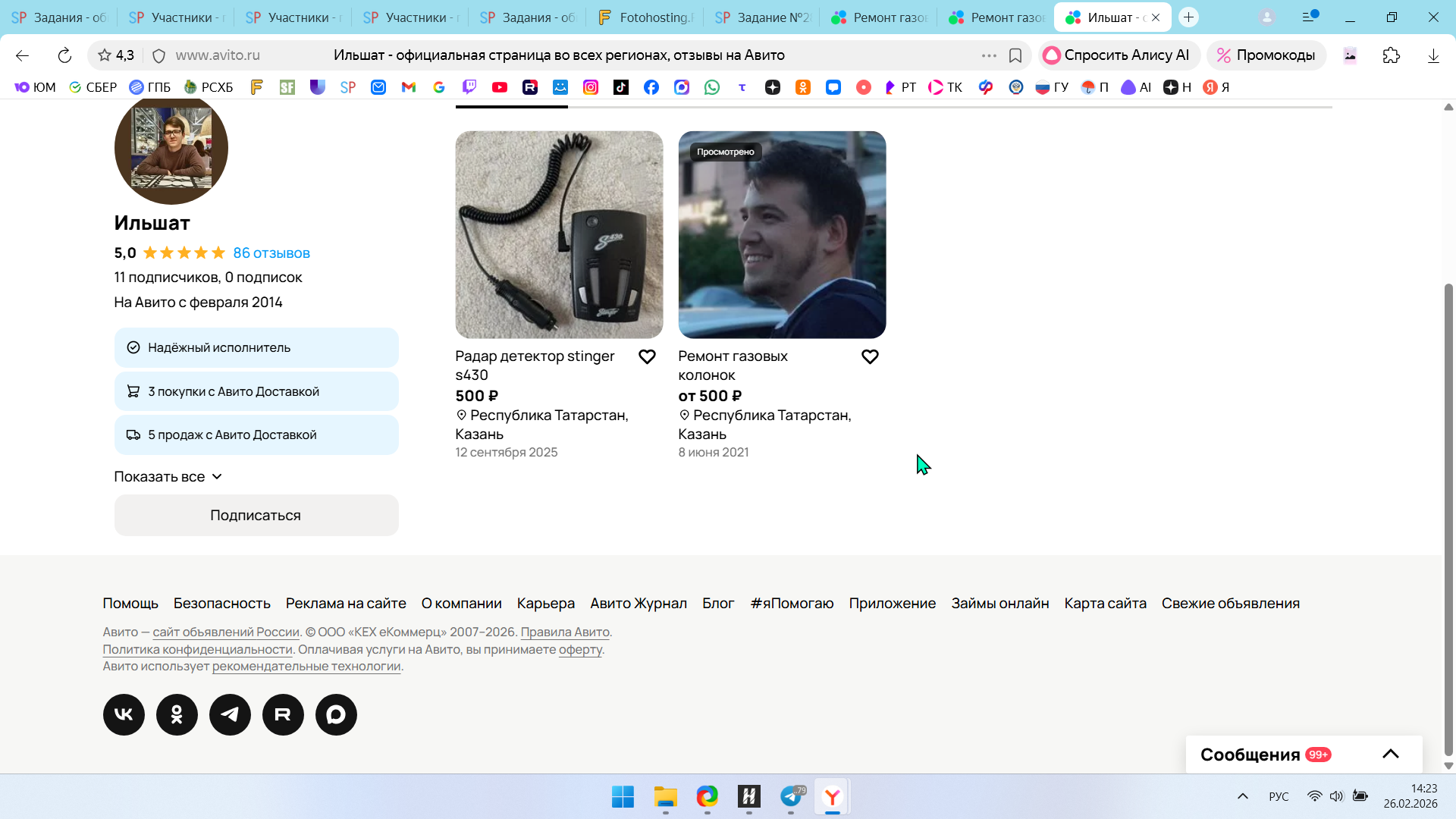
Task: Switch to the 'Задание №2' browser tab
Action: [x=762, y=17]
